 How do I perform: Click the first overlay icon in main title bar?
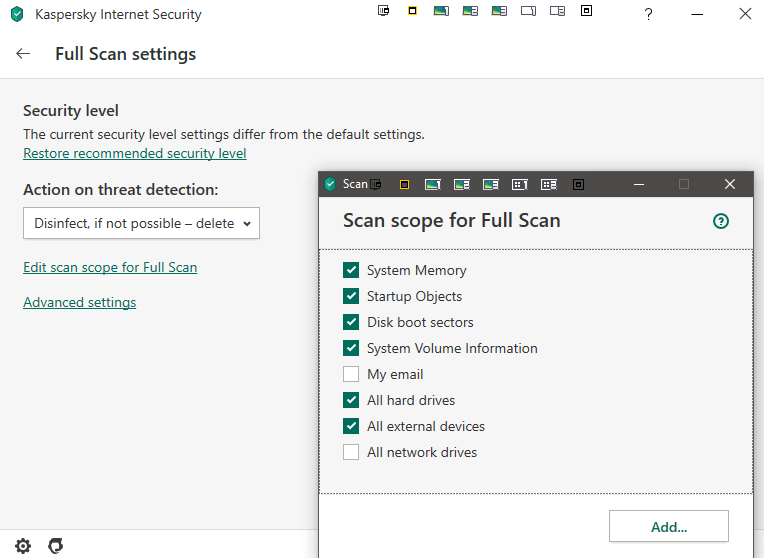click(383, 11)
